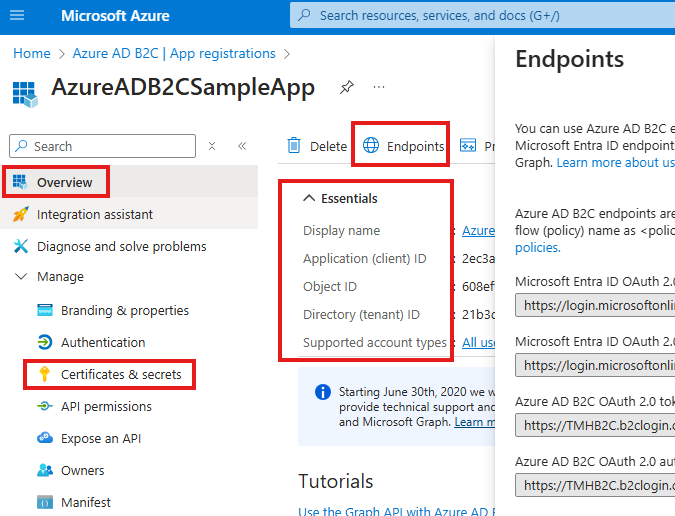The width and height of the screenshot is (675, 516).
Task: Open the more options ellipsis
Action: point(379,87)
